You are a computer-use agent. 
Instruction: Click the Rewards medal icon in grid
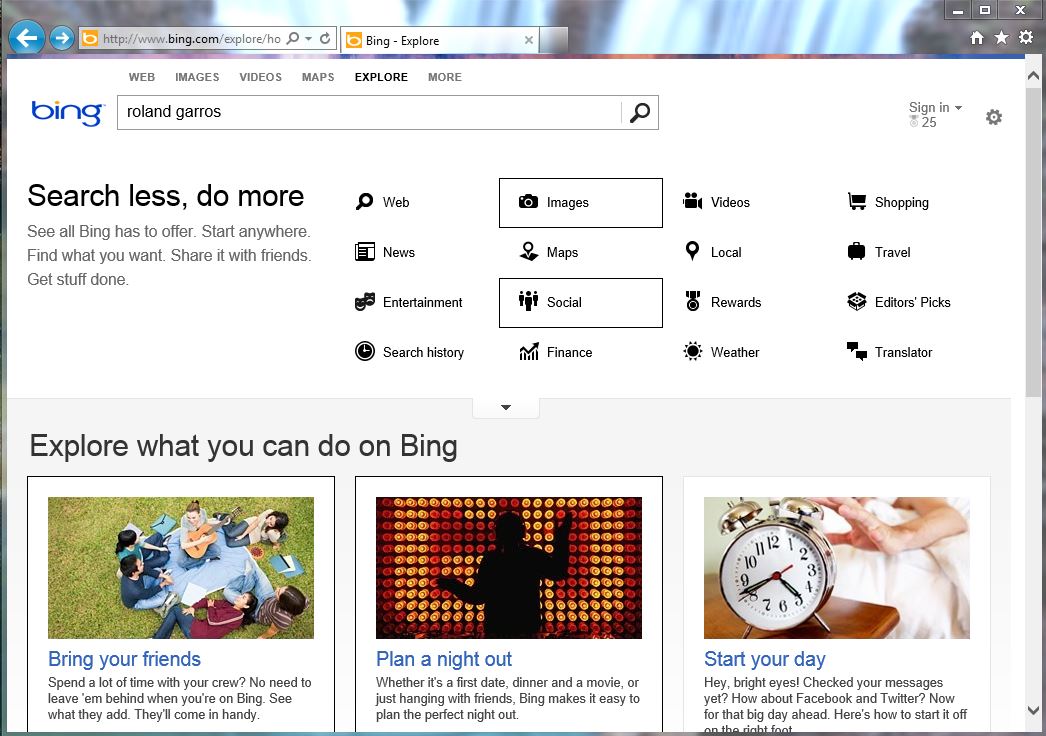pyautogui.click(x=693, y=301)
